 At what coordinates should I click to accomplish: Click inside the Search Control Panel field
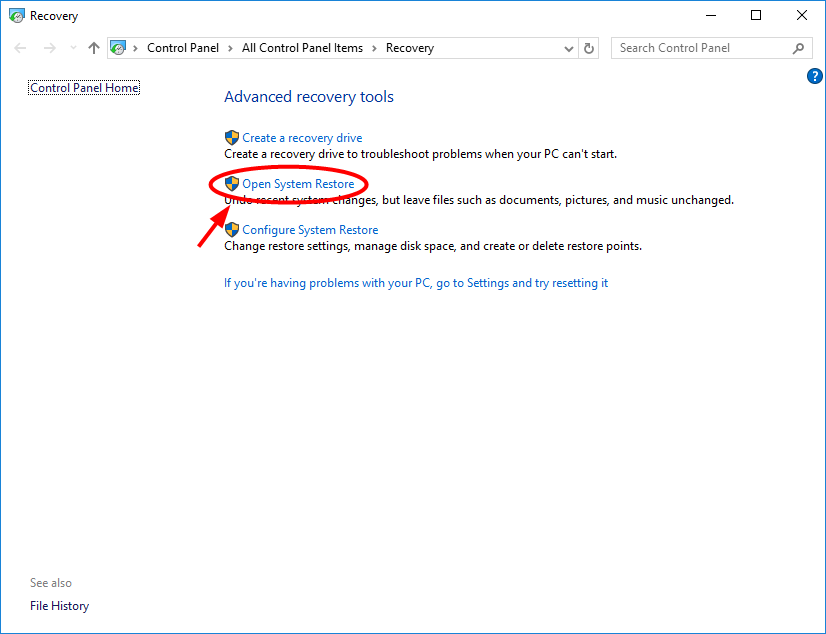pyautogui.click(x=700, y=47)
